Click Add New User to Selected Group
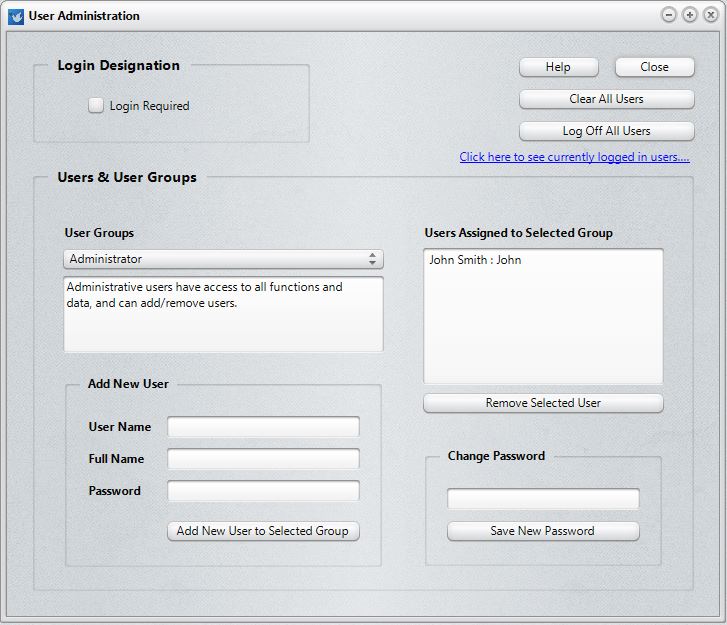Image resolution: width=727 pixels, height=625 pixels. click(x=263, y=531)
